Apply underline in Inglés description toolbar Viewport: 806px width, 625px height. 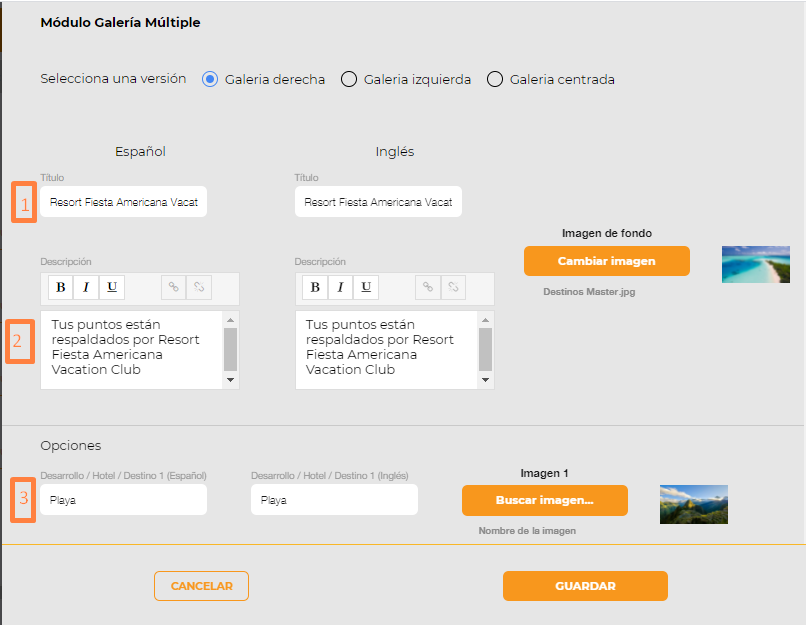click(366, 287)
